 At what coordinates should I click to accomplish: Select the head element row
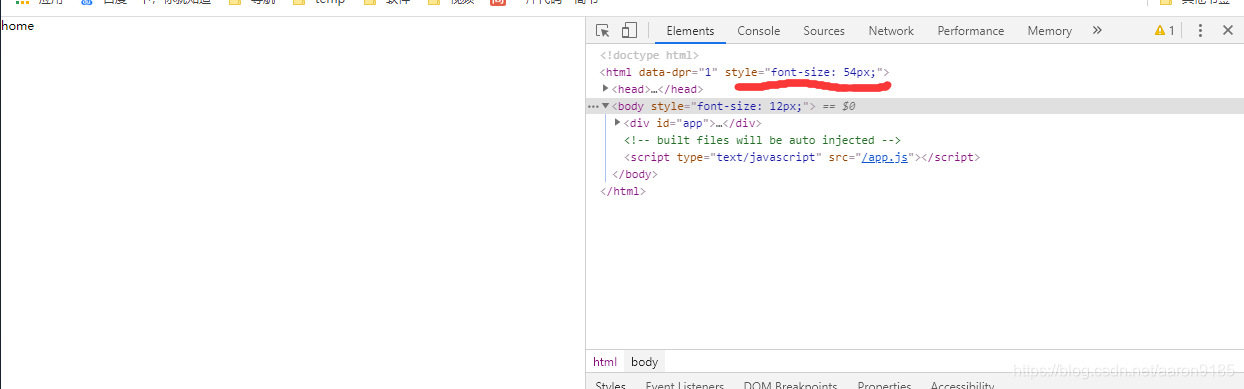657,89
